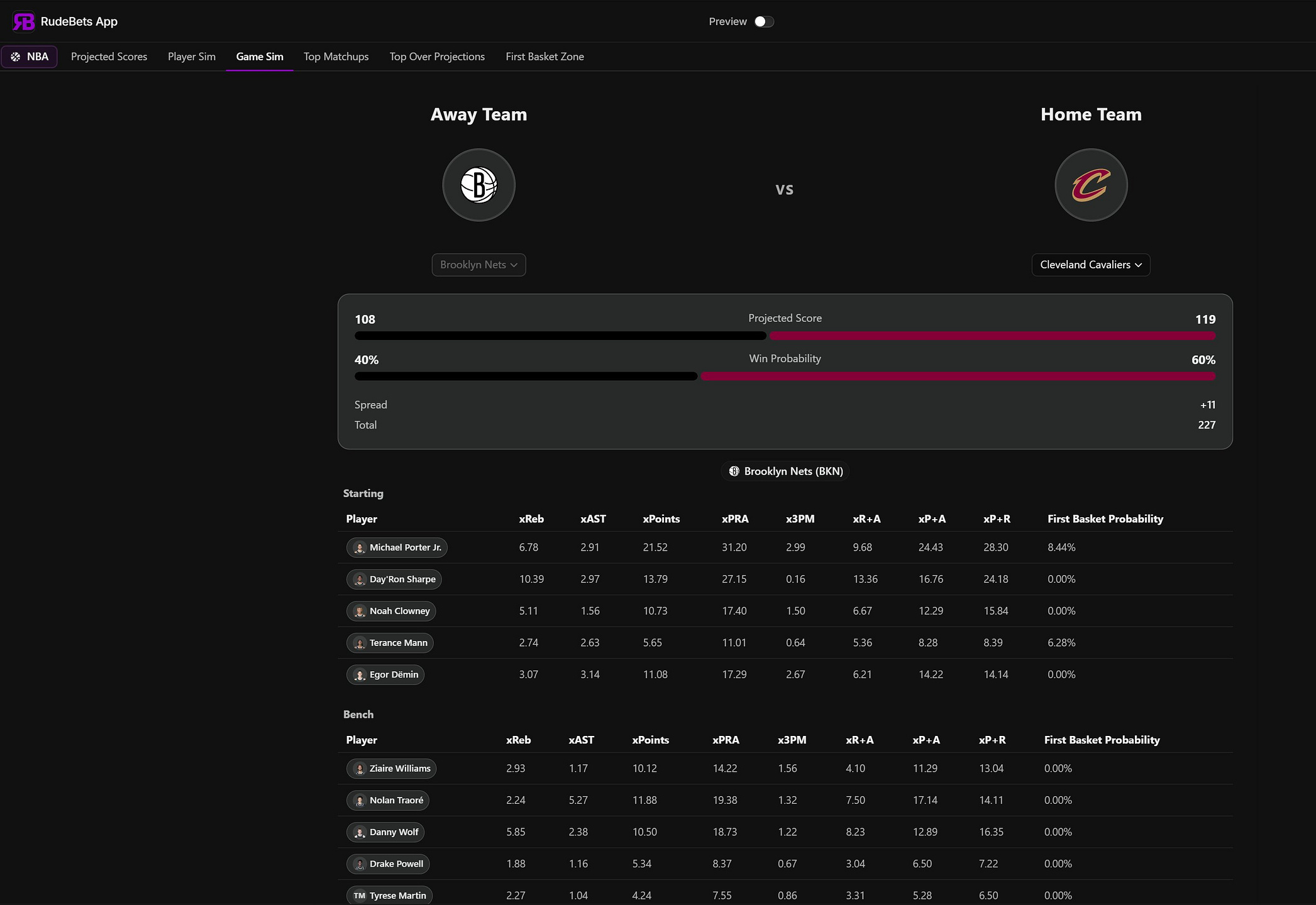Screen dimensions: 1316x905
Task: Click the xPRA header in the Starting table
Action: pos(735,519)
